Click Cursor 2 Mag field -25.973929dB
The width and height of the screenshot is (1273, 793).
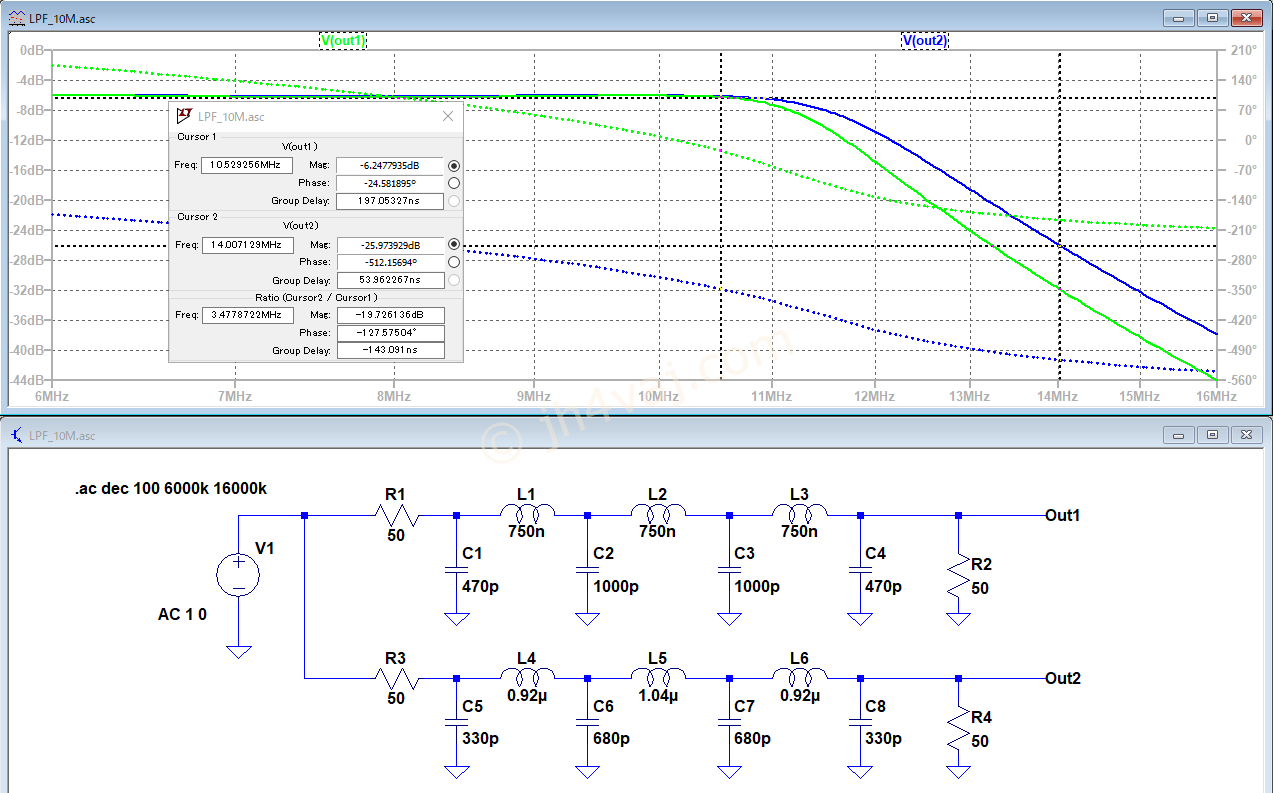point(390,244)
